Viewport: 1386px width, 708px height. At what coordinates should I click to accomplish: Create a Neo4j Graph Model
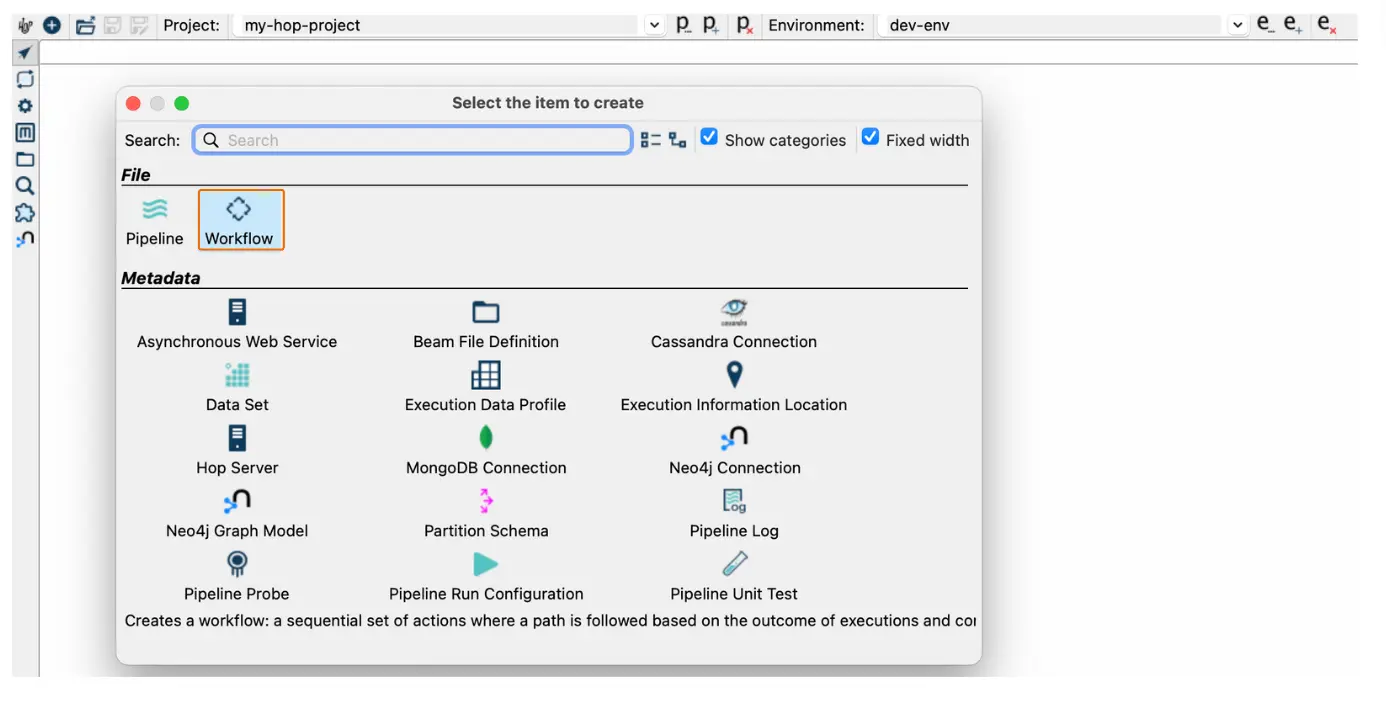click(237, 514)
